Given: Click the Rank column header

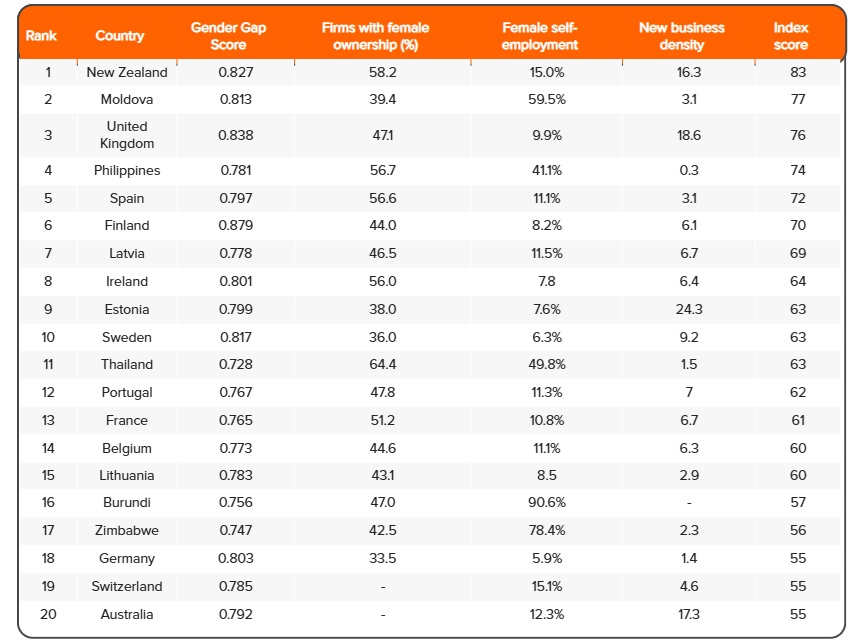Looking at the screenshot, I should pyautogui.click(x=42, y=36).
